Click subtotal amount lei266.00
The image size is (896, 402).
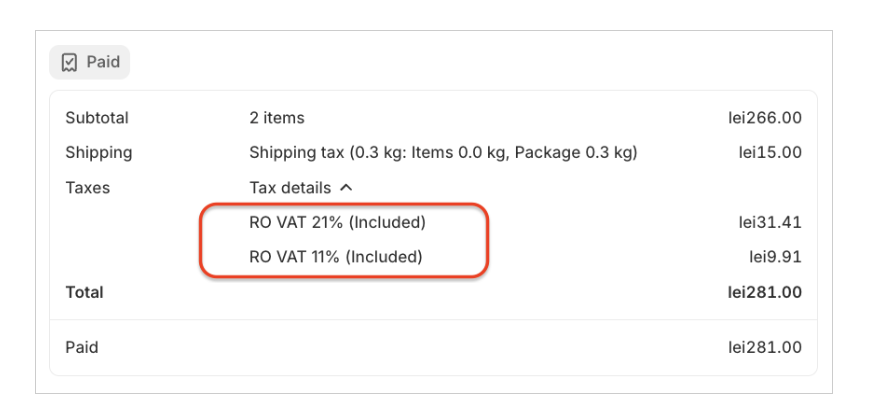click(764, 118)
